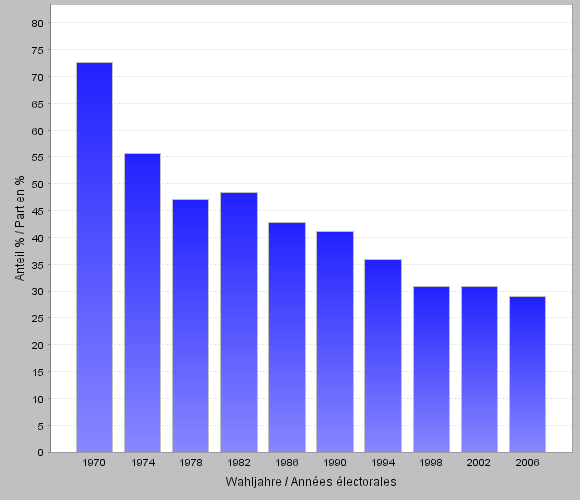Click the 'Anteil % / Part en %' axis title

click(20, 228)
